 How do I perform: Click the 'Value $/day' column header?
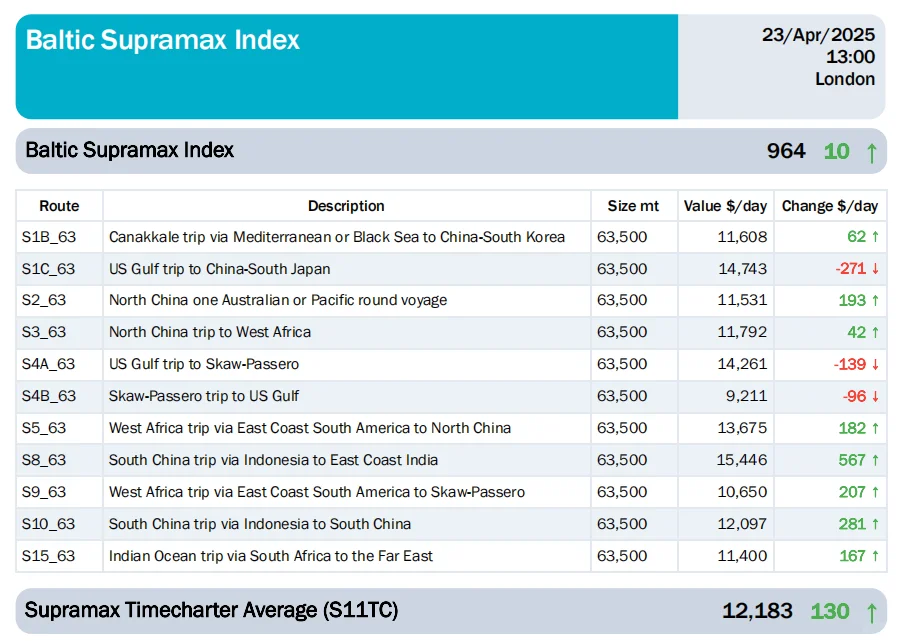[x=725, y=206]
